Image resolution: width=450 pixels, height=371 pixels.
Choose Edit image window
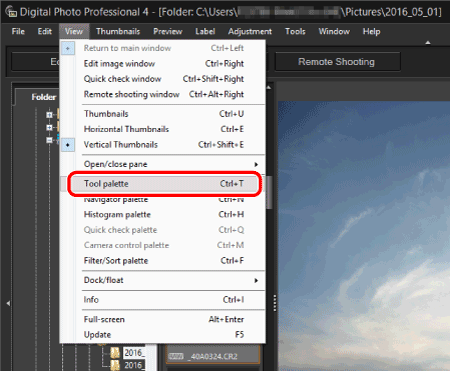163,63
